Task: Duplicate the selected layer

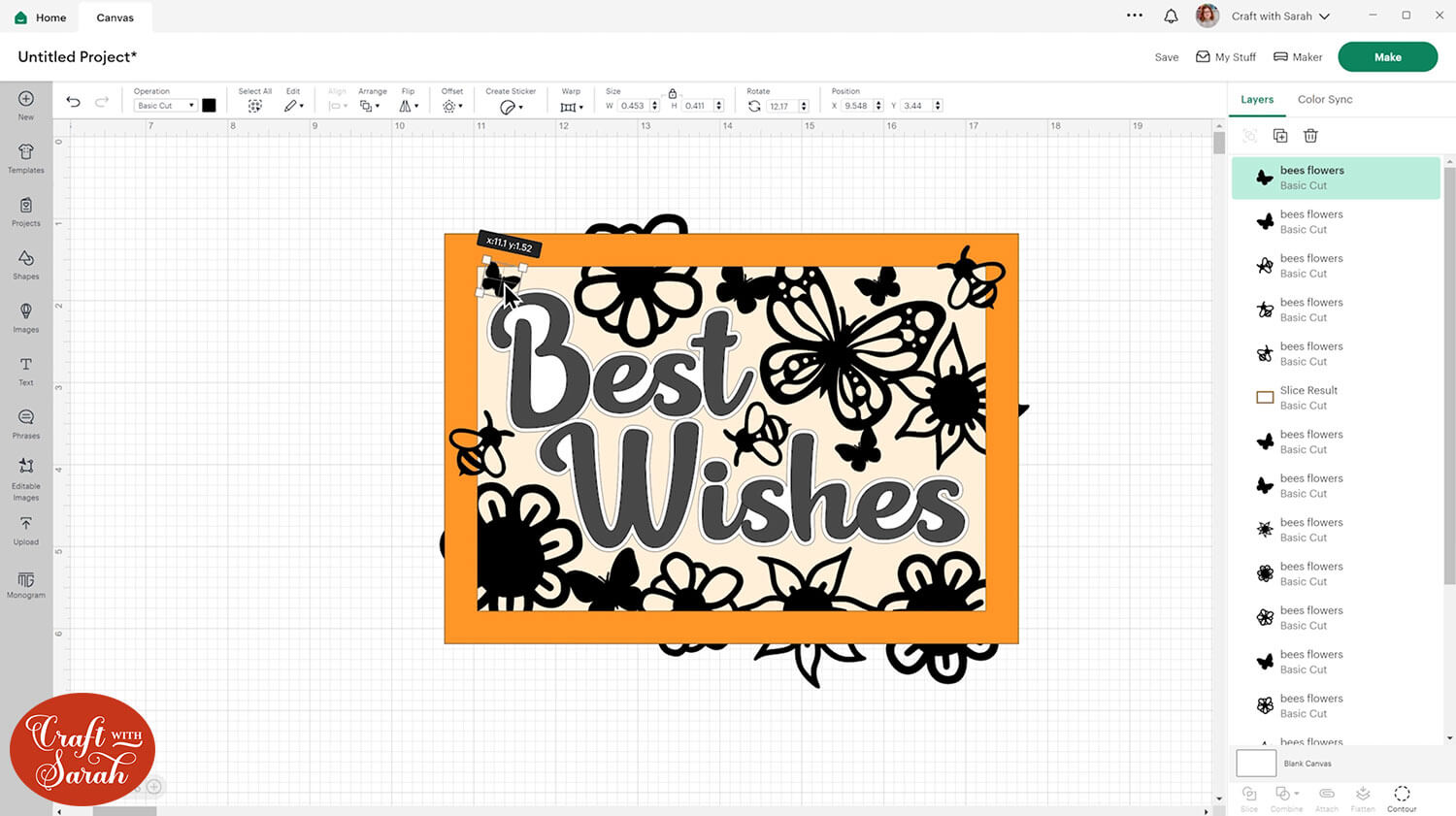Action: click(x=1280, y=136)
